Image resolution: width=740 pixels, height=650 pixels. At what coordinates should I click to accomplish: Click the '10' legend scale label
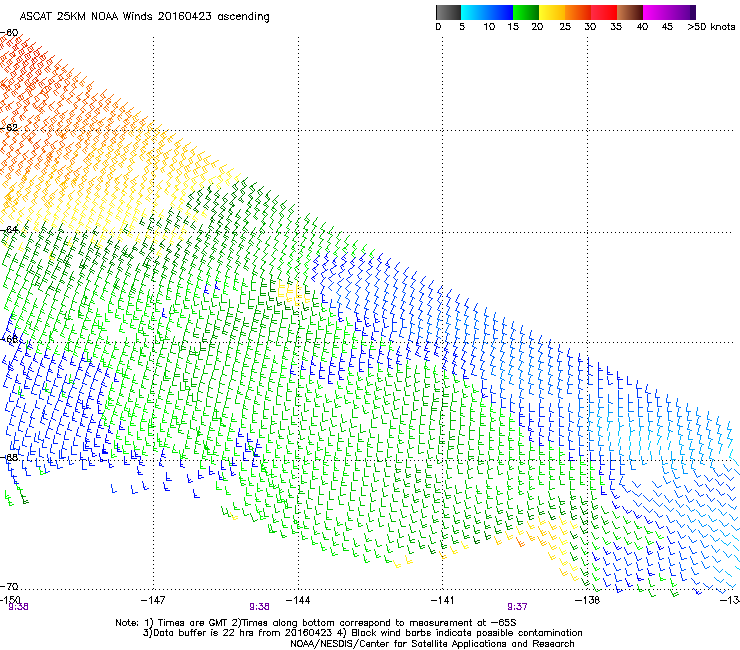(x=489, y=27)
